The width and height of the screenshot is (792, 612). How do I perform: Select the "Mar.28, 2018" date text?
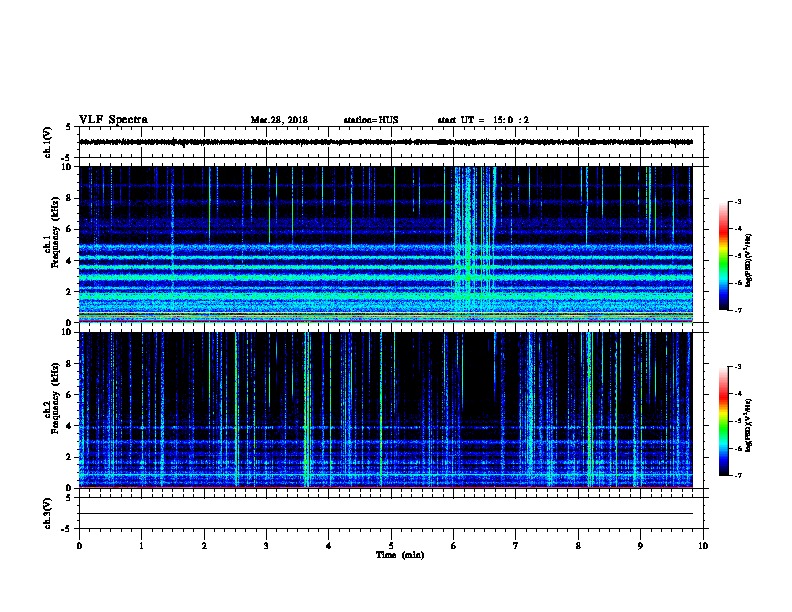coord(279,120)
